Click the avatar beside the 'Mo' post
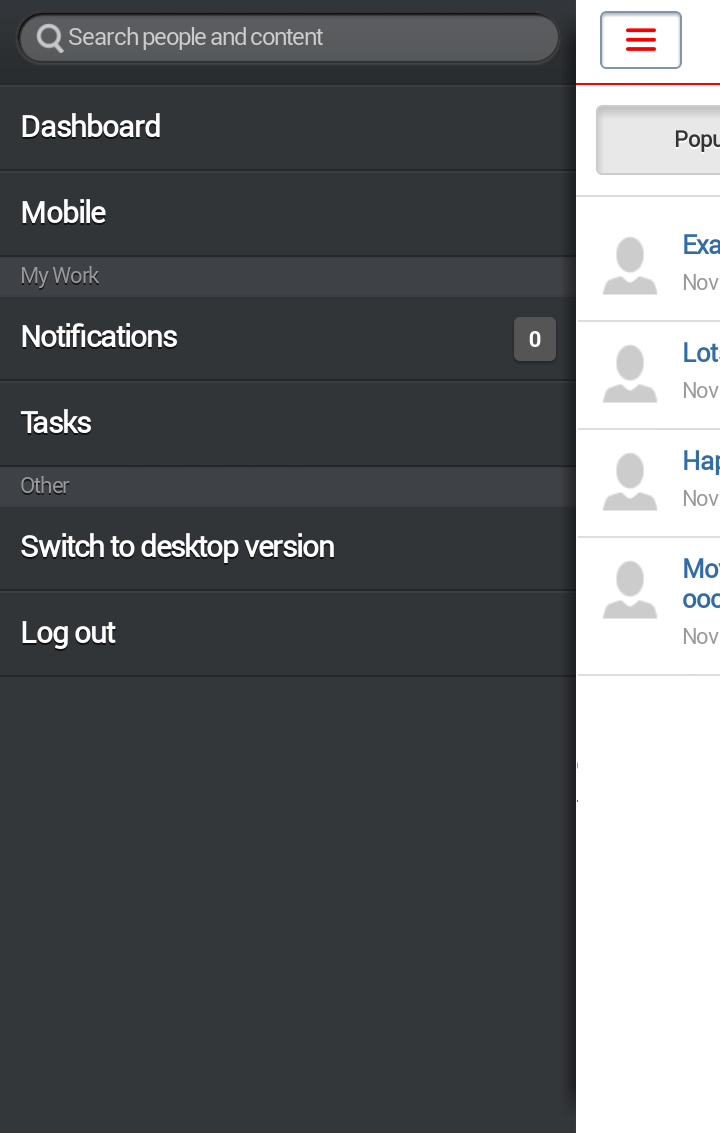This screenshot has width=720, height=1133. (630, 590)
